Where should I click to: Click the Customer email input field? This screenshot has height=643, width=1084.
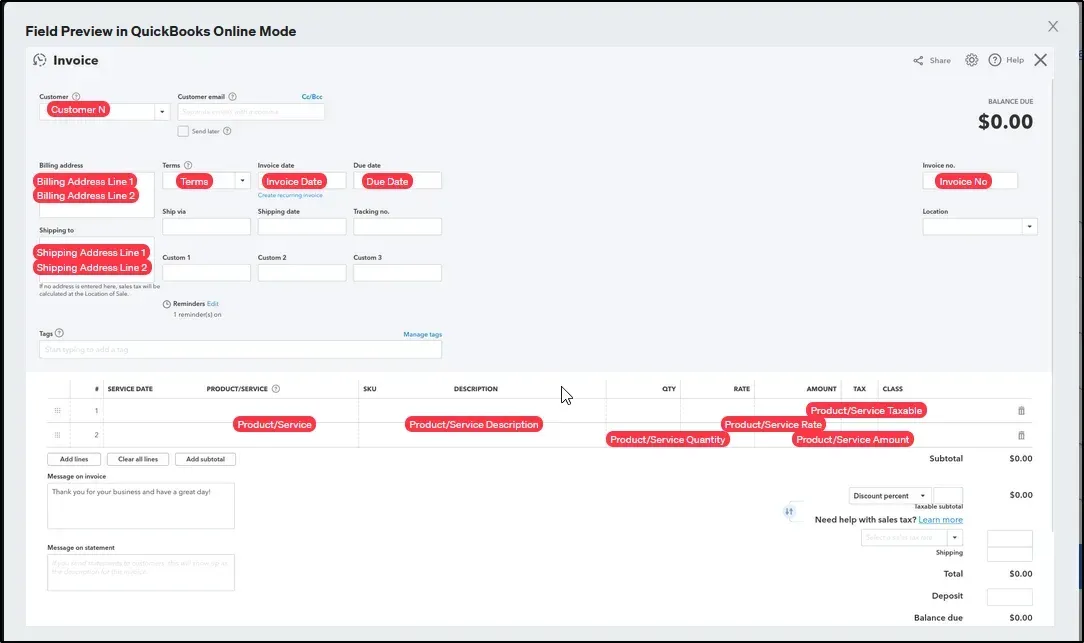point(251,112)
